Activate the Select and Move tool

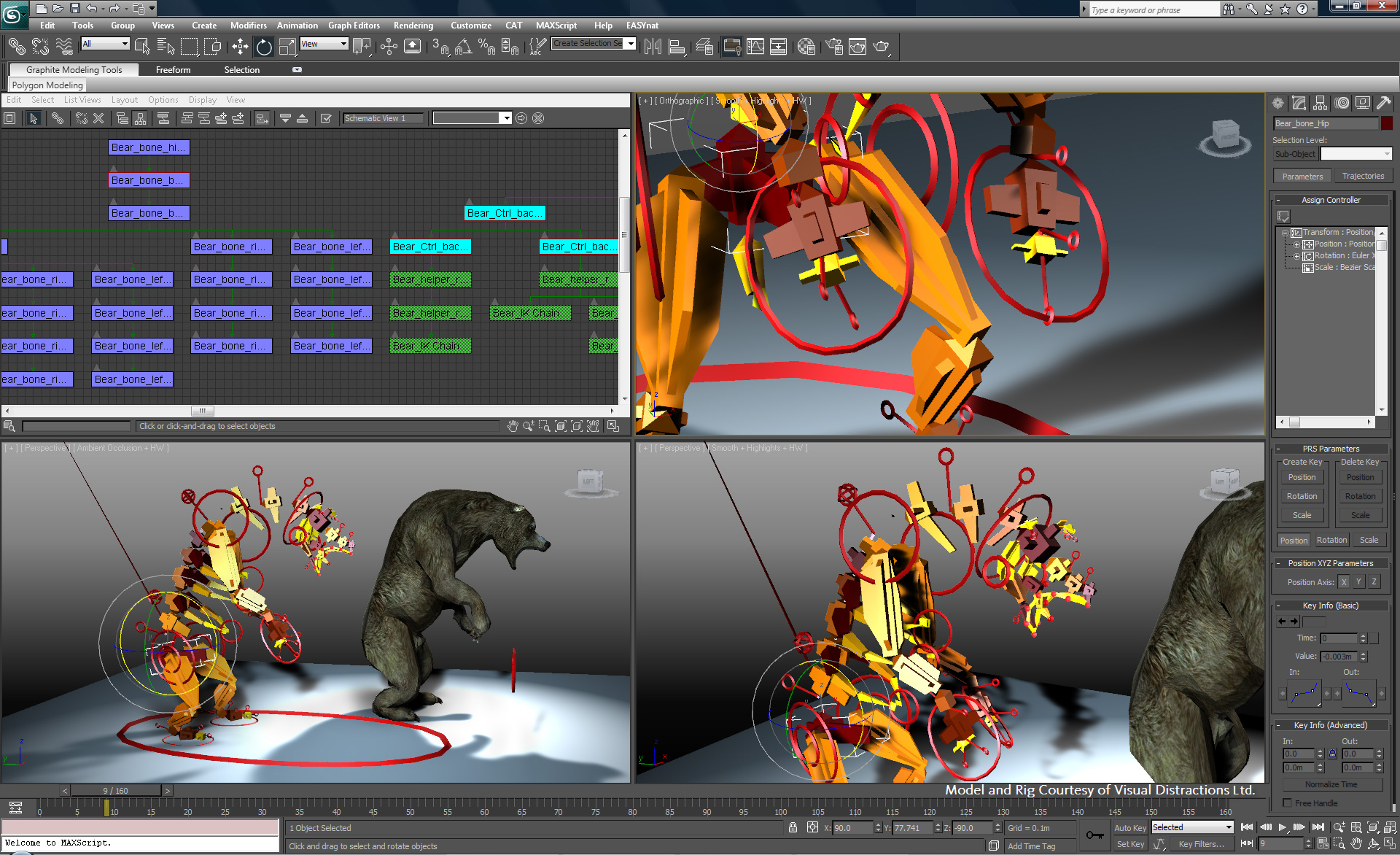[240, 47]
